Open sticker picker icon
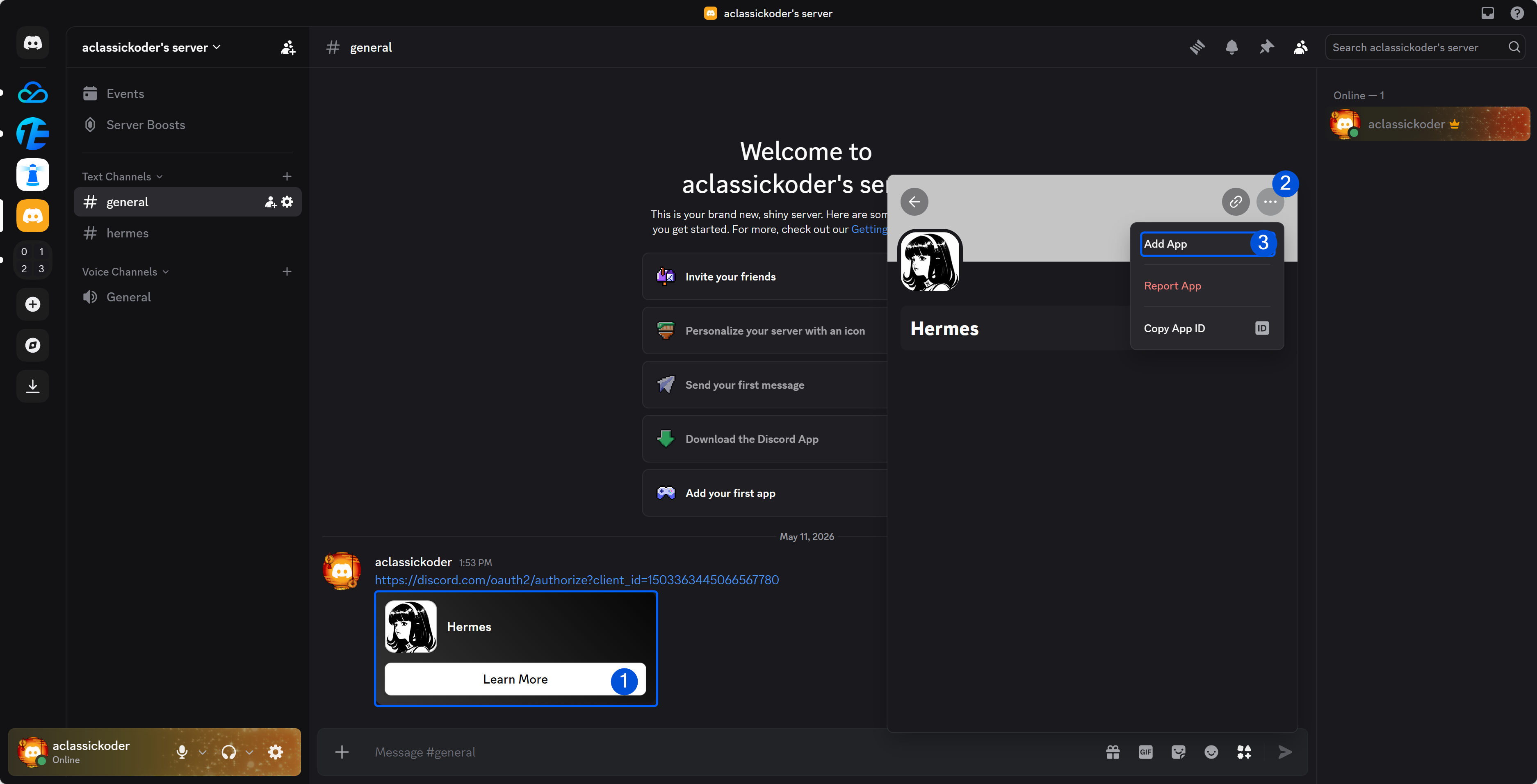 pos(1179,752)
